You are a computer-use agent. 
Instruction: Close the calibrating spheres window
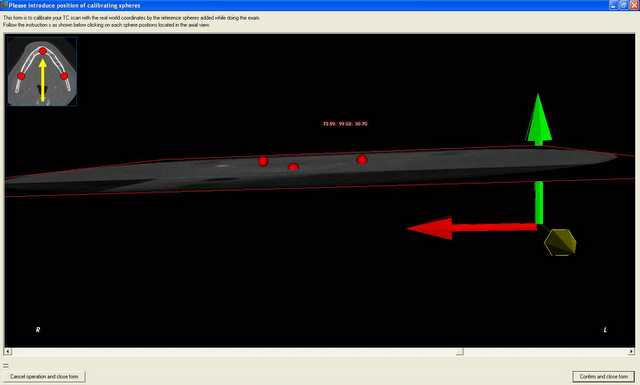[634, 5]
